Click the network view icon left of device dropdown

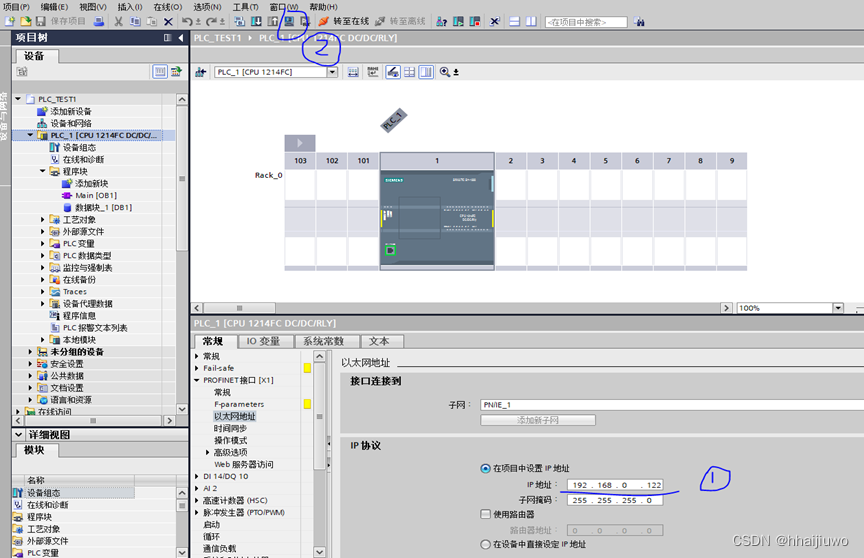201,72
